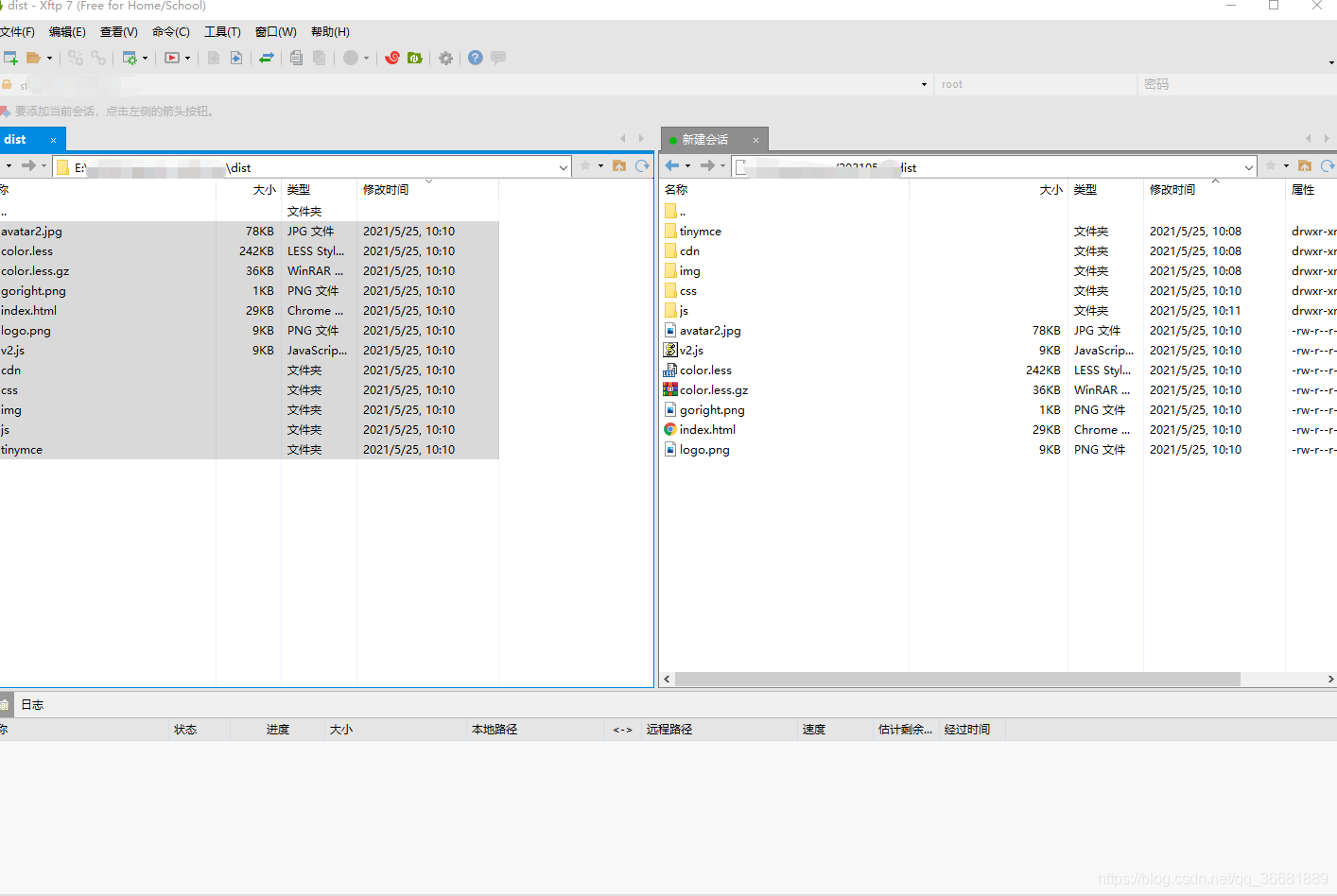Expand the remote path combo box dropdown
1337x896 pixels.
click(x=1248, y=167)
